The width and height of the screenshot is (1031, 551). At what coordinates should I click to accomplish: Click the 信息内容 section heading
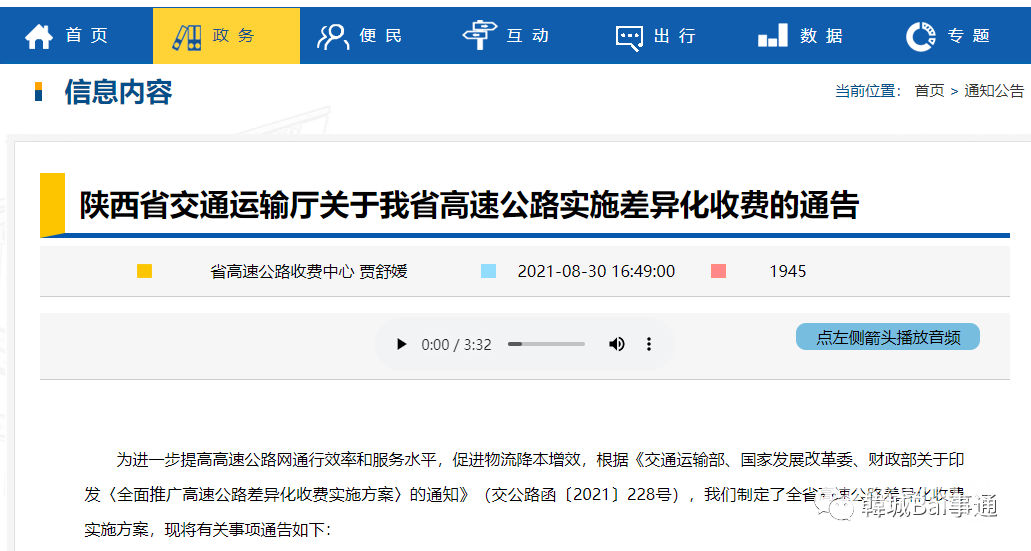tap(118, 92)
